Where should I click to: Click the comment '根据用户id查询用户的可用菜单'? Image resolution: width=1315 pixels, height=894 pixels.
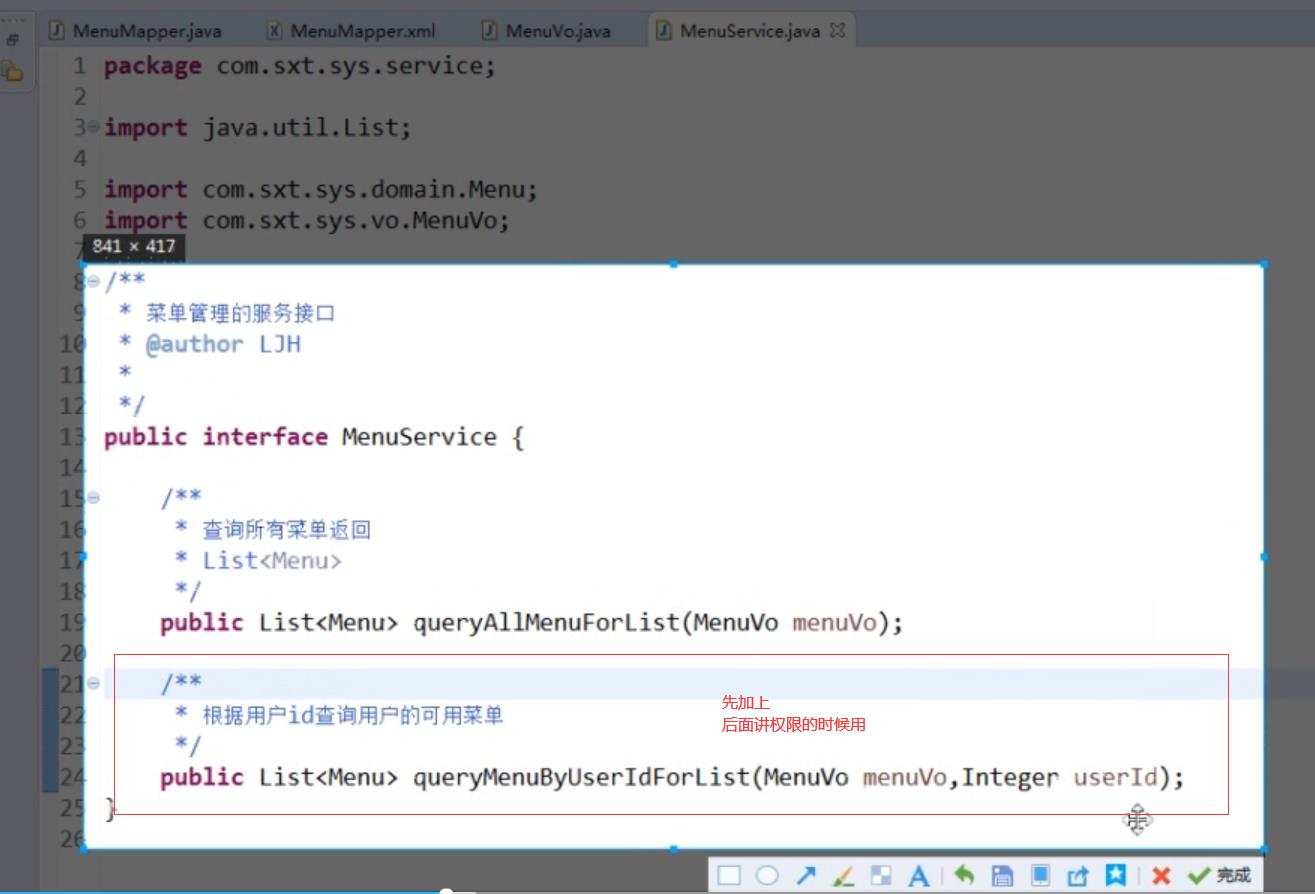click(352, 715)
